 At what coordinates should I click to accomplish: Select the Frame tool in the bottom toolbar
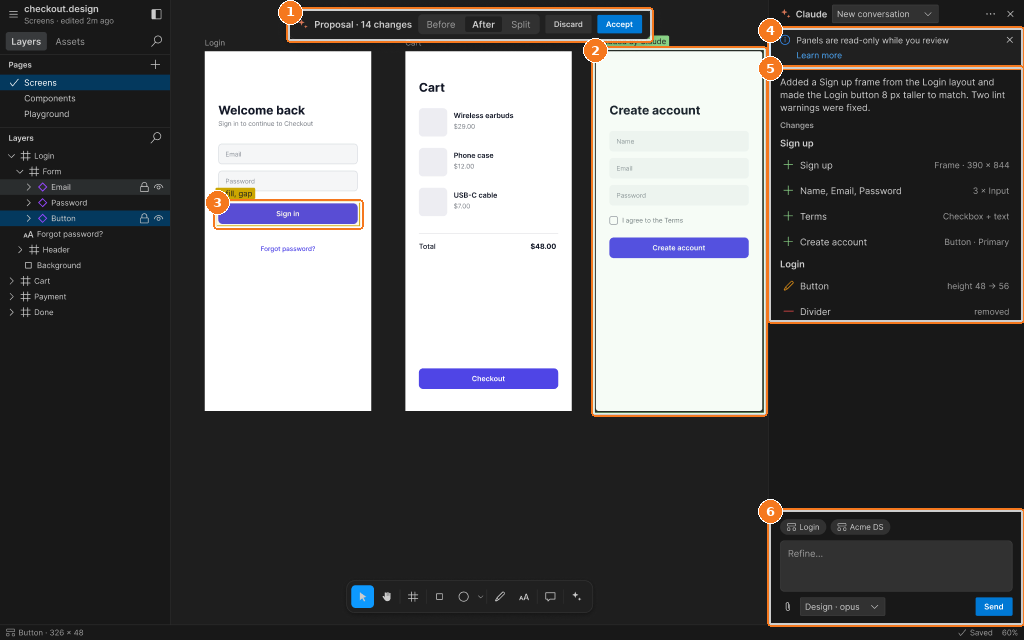[x=413, y=596]
